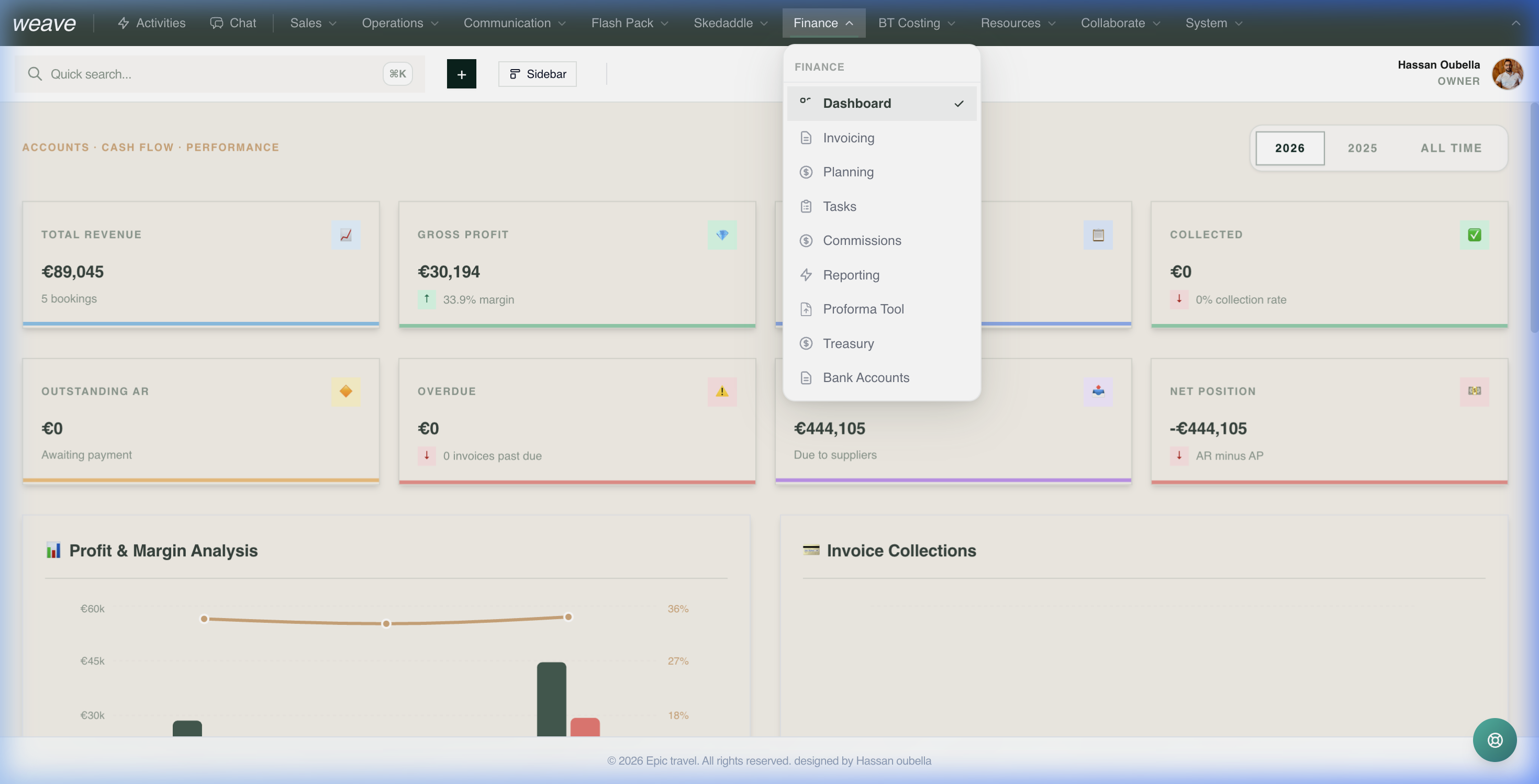Collapse the open Finance dropdown
The height and width of the screenshot is (784, 1539).
(823, 23)
